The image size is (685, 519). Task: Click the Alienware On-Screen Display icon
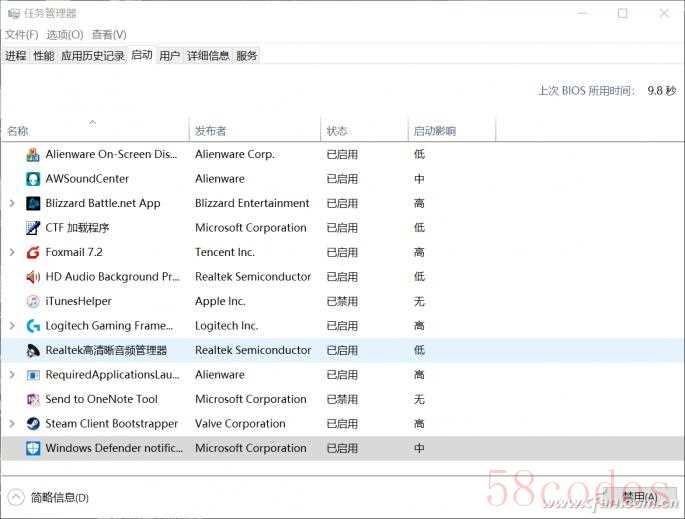(33, 155)
